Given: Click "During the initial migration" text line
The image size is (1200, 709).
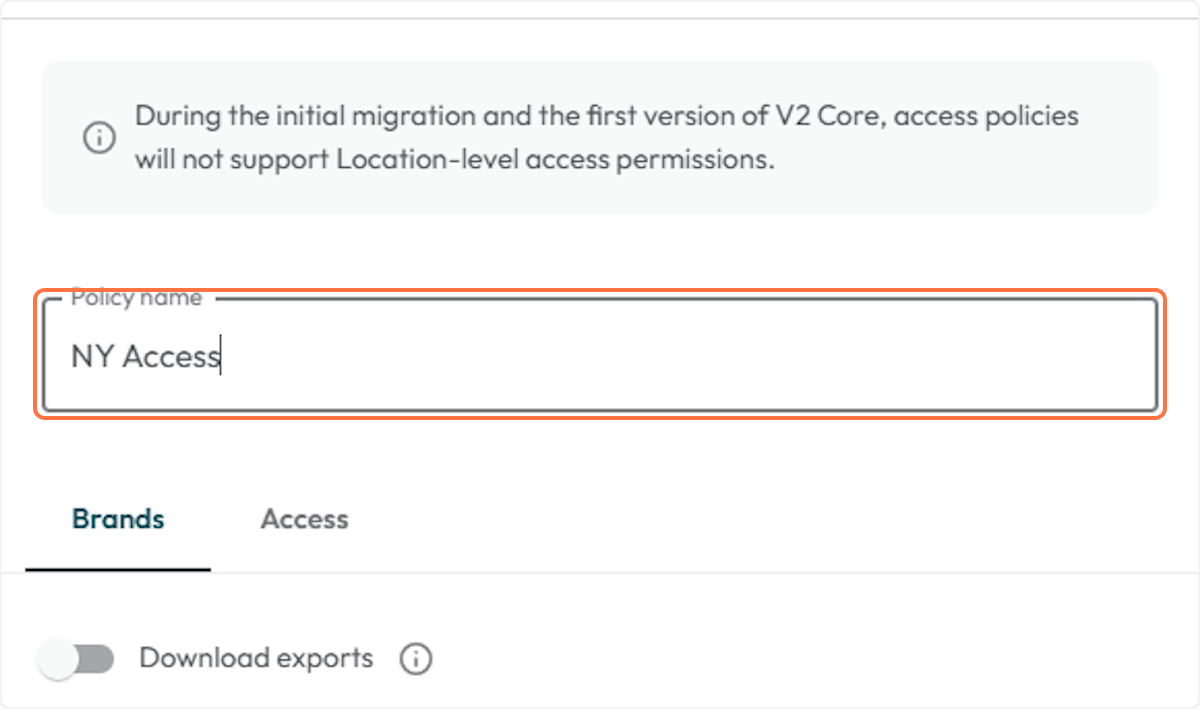Looking at the screenshot, I should pyautogui.click(x=304, y=116).
